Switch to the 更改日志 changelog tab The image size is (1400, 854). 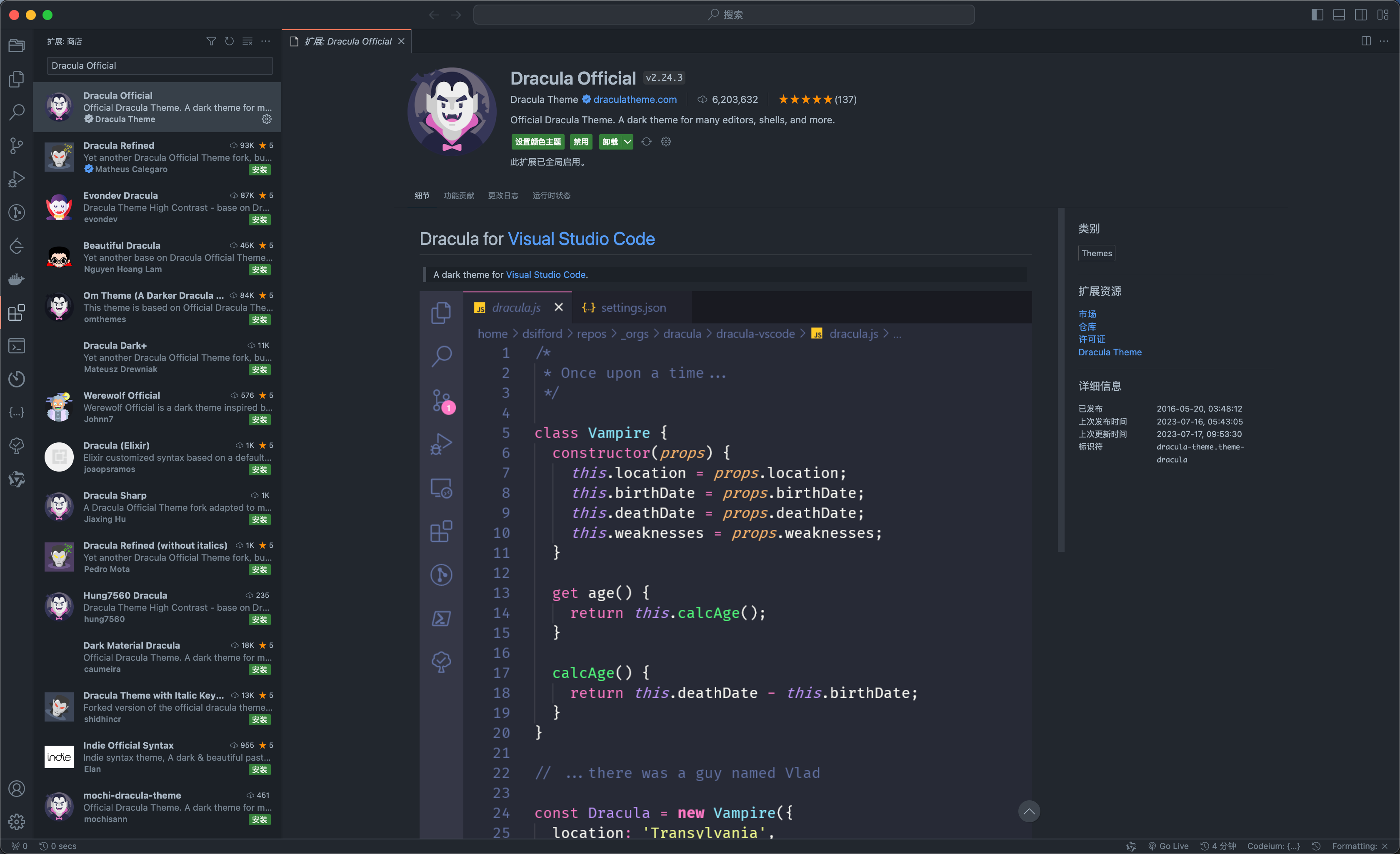(503, 195)
